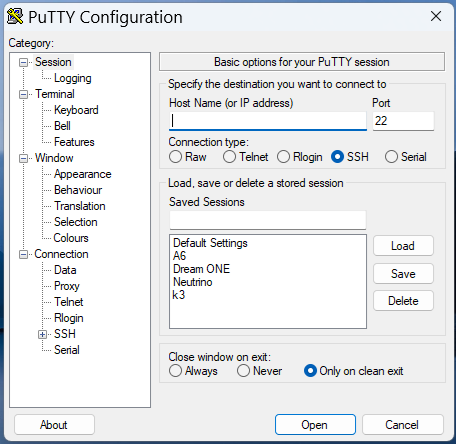Collapse the Connection tree node
The width and height of the screenshot is (456, 444).
[23, 254]
